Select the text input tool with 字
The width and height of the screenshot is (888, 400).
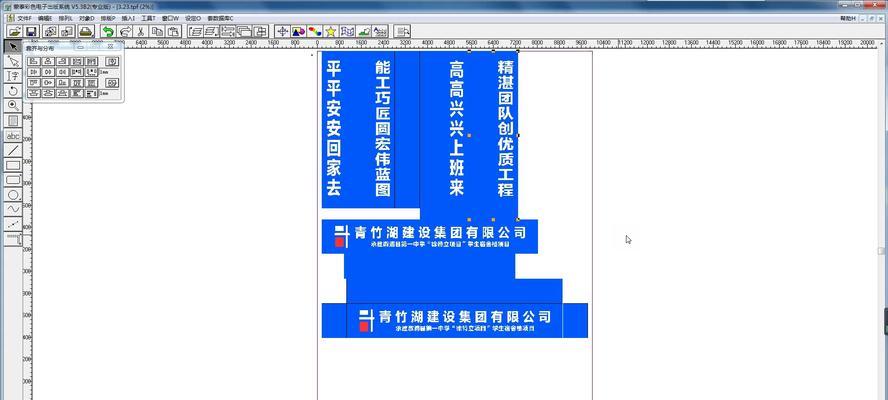point(12,76)
